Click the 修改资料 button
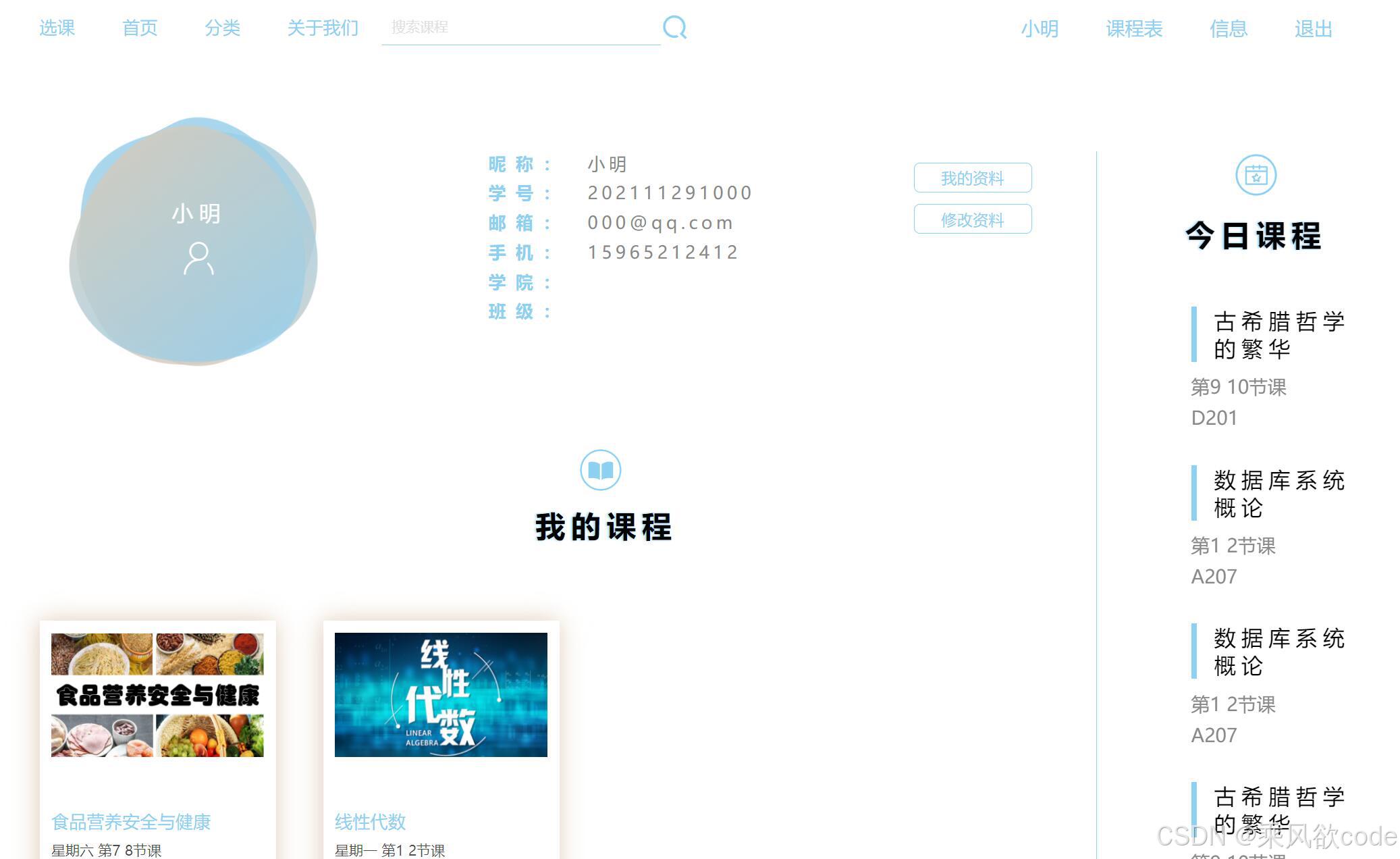 (x=972, y=219)
